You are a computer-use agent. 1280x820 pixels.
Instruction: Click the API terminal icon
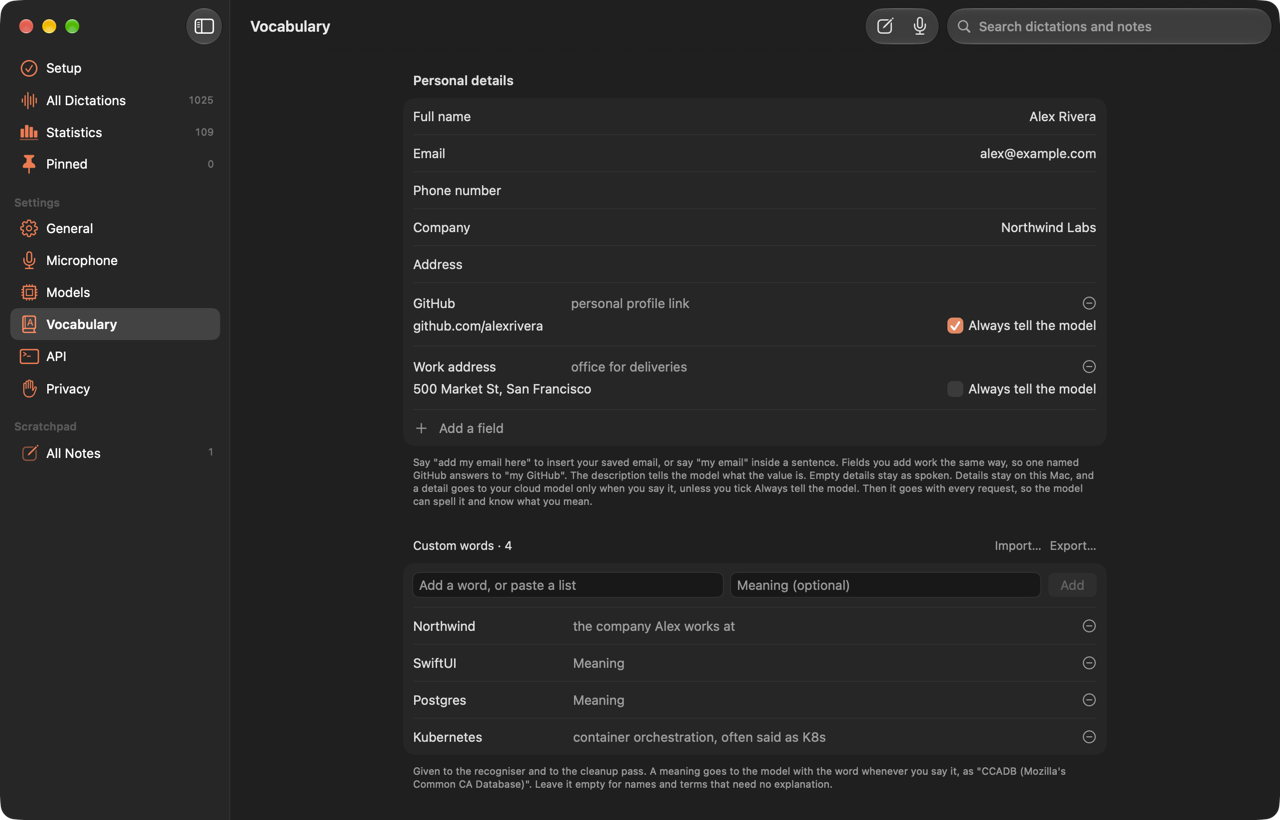(29, 356)
